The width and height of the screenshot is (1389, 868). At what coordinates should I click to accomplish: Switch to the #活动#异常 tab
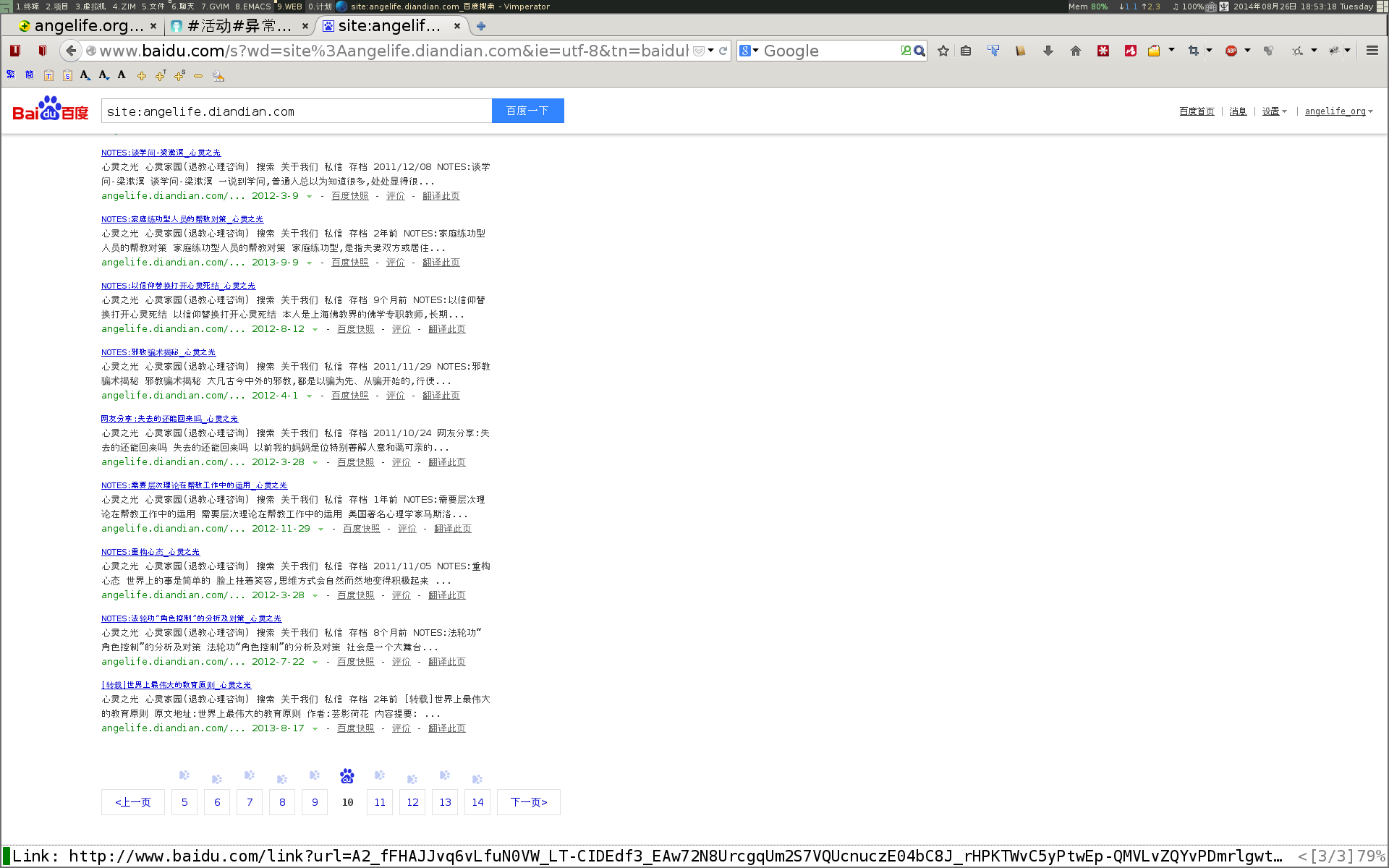pyautogui.click(x=239, y=26)
